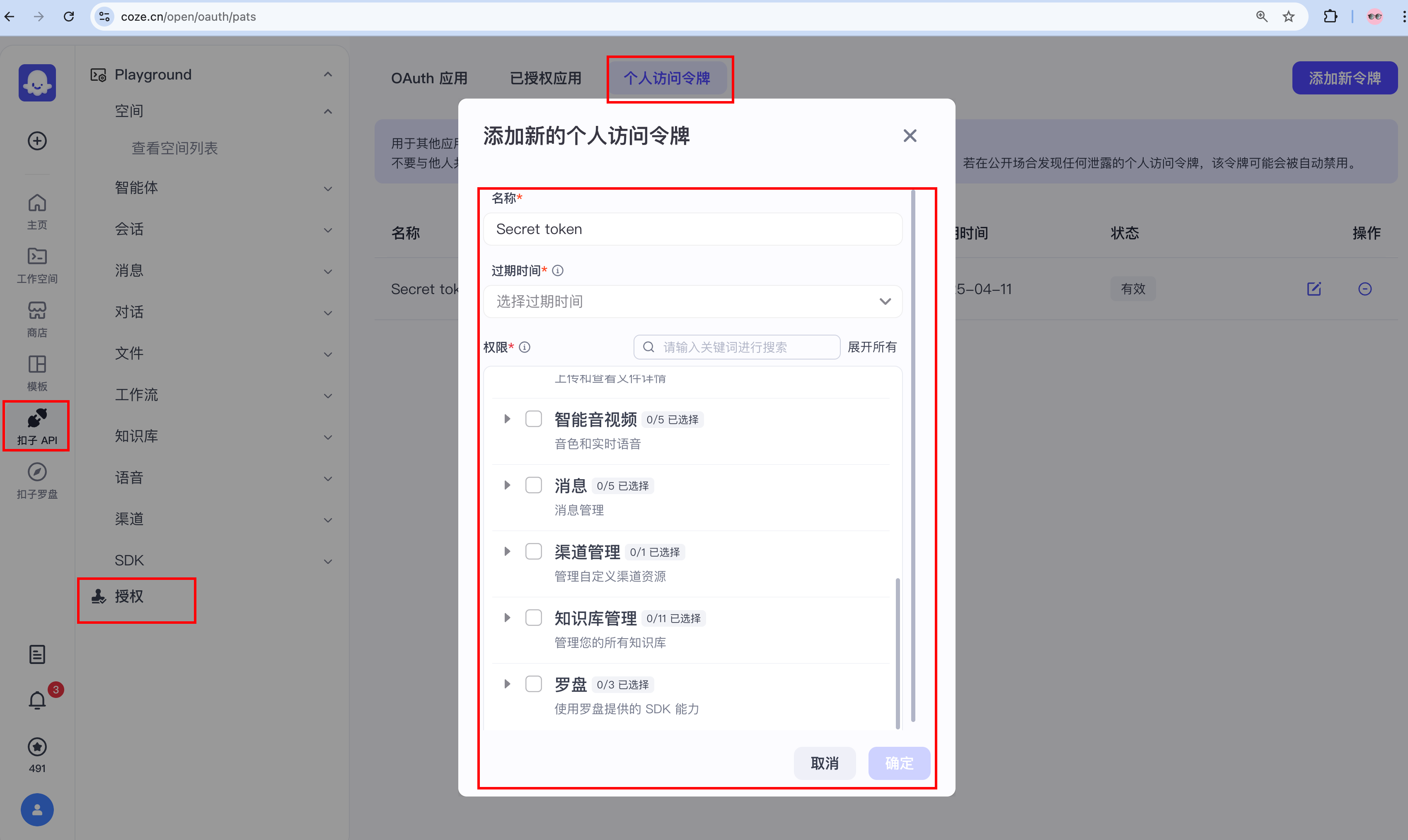This screenshot has width=1408, height=840.
Task: Edit the Secret token using pencil icon
Action: [x=1314, y=289]
